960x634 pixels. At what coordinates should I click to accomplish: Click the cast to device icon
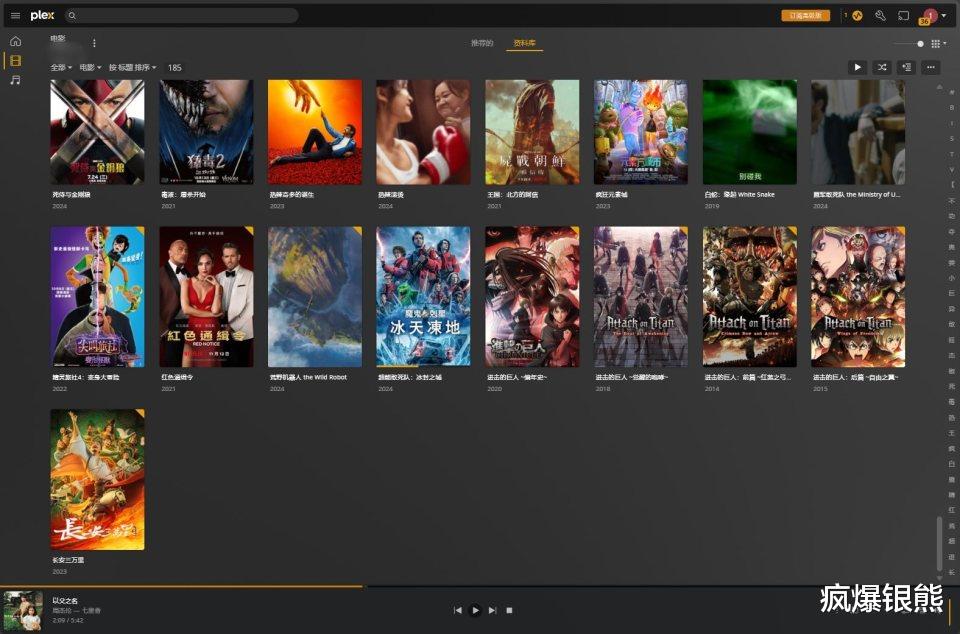click(x=904, y=15)
